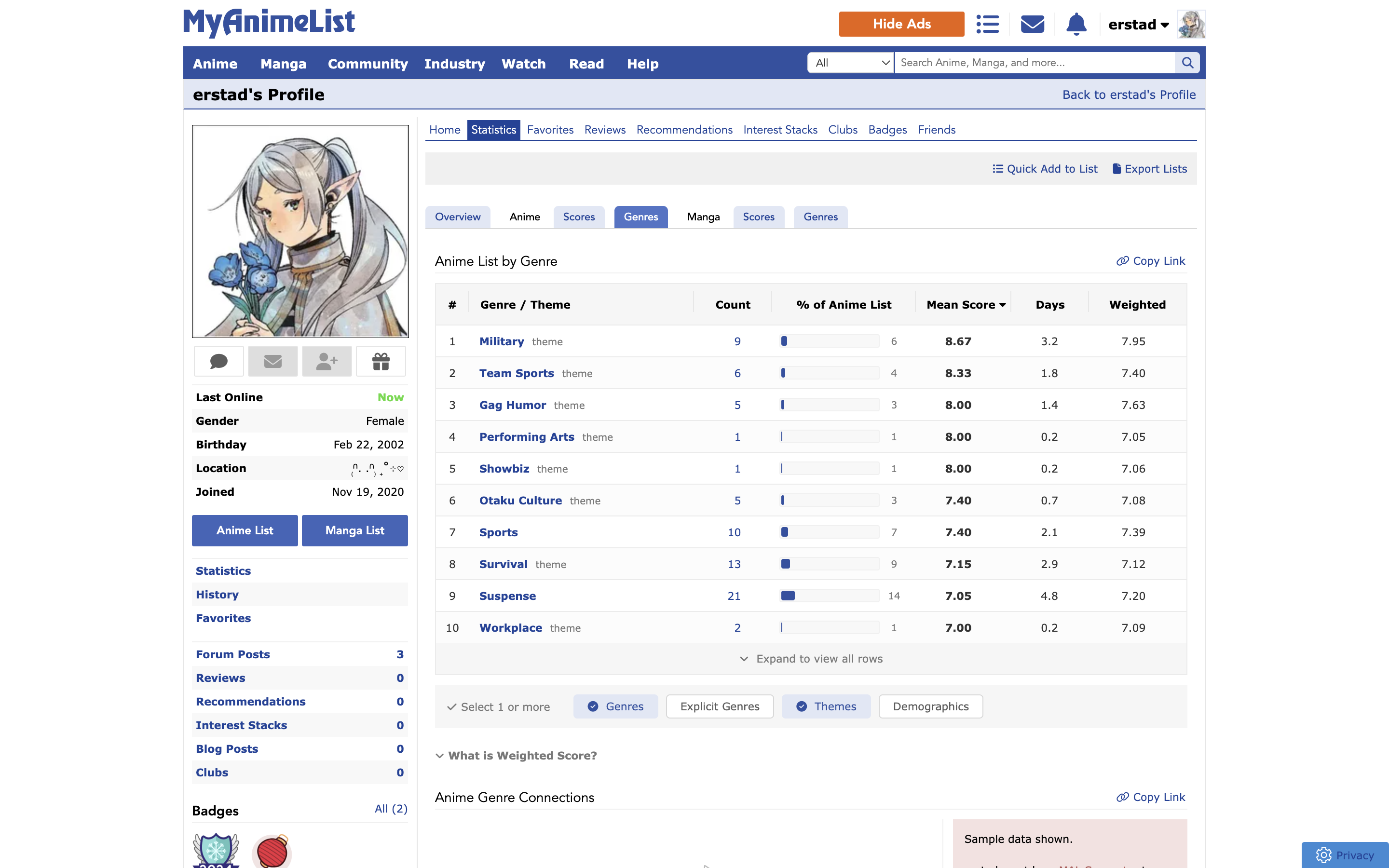Click the search magnifier button
The width and height of the screenshot is (1389, 868).
click(x=1187, y=63)
